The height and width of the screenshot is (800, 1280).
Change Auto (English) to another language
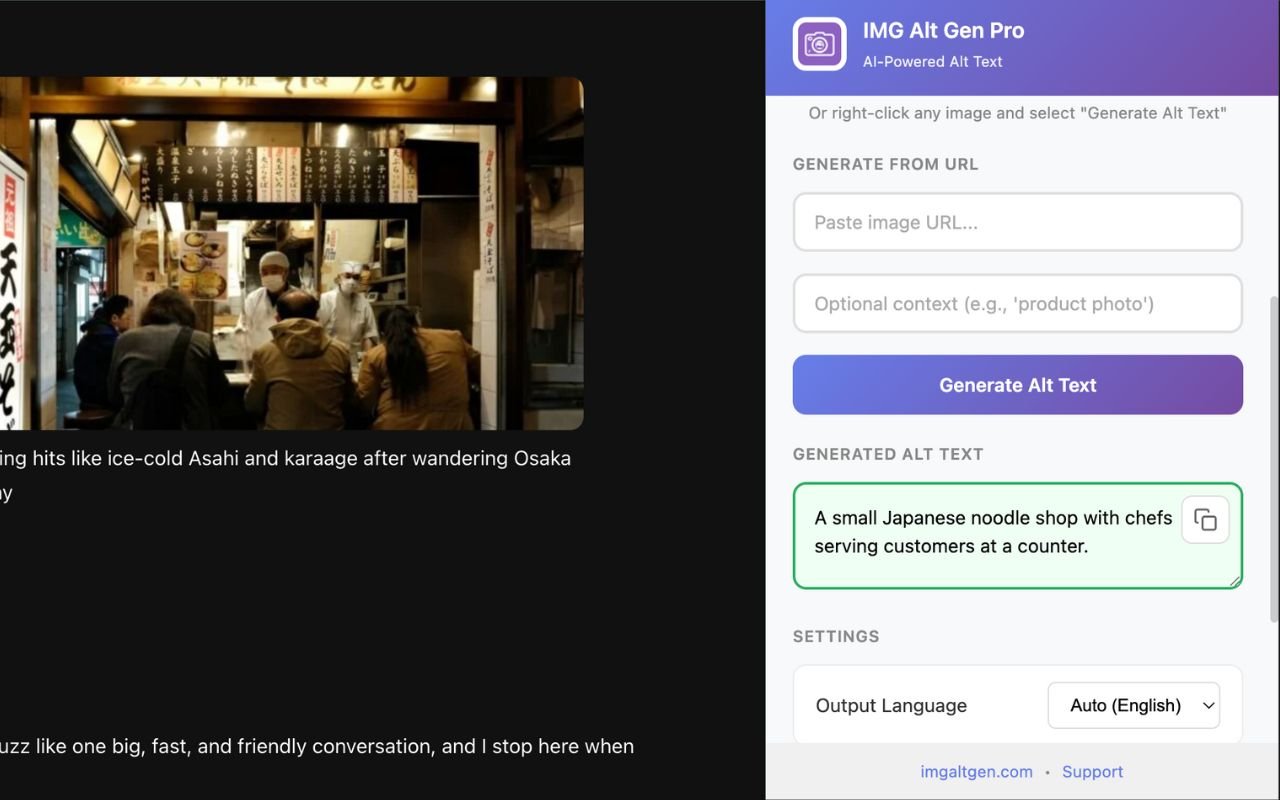1133,705
